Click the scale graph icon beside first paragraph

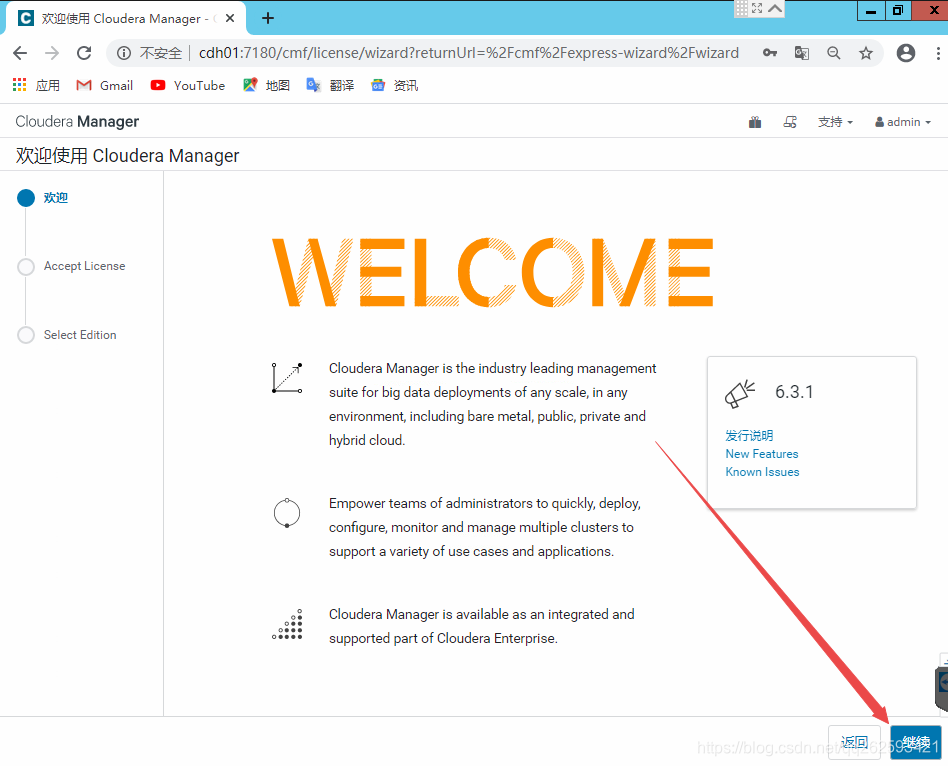click(287, 378)
